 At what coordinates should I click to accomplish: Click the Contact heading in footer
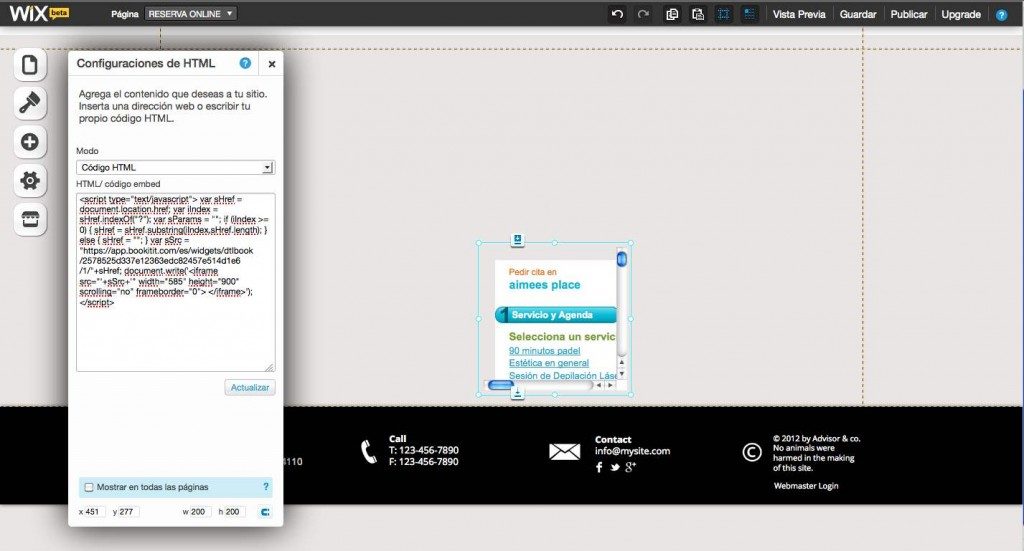pyautogui.click(x=613, y=439)
